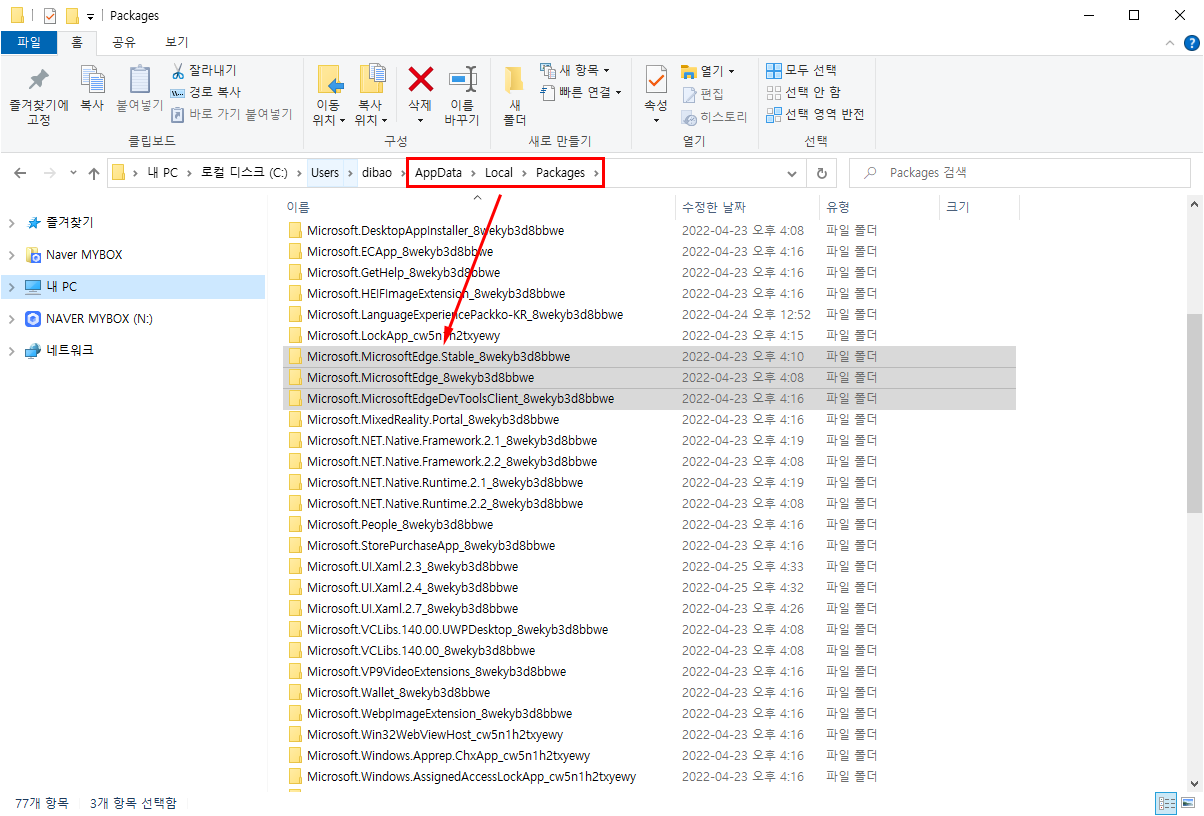
Task: Switch to large icons view in status bar
Action: [1187, 803]
